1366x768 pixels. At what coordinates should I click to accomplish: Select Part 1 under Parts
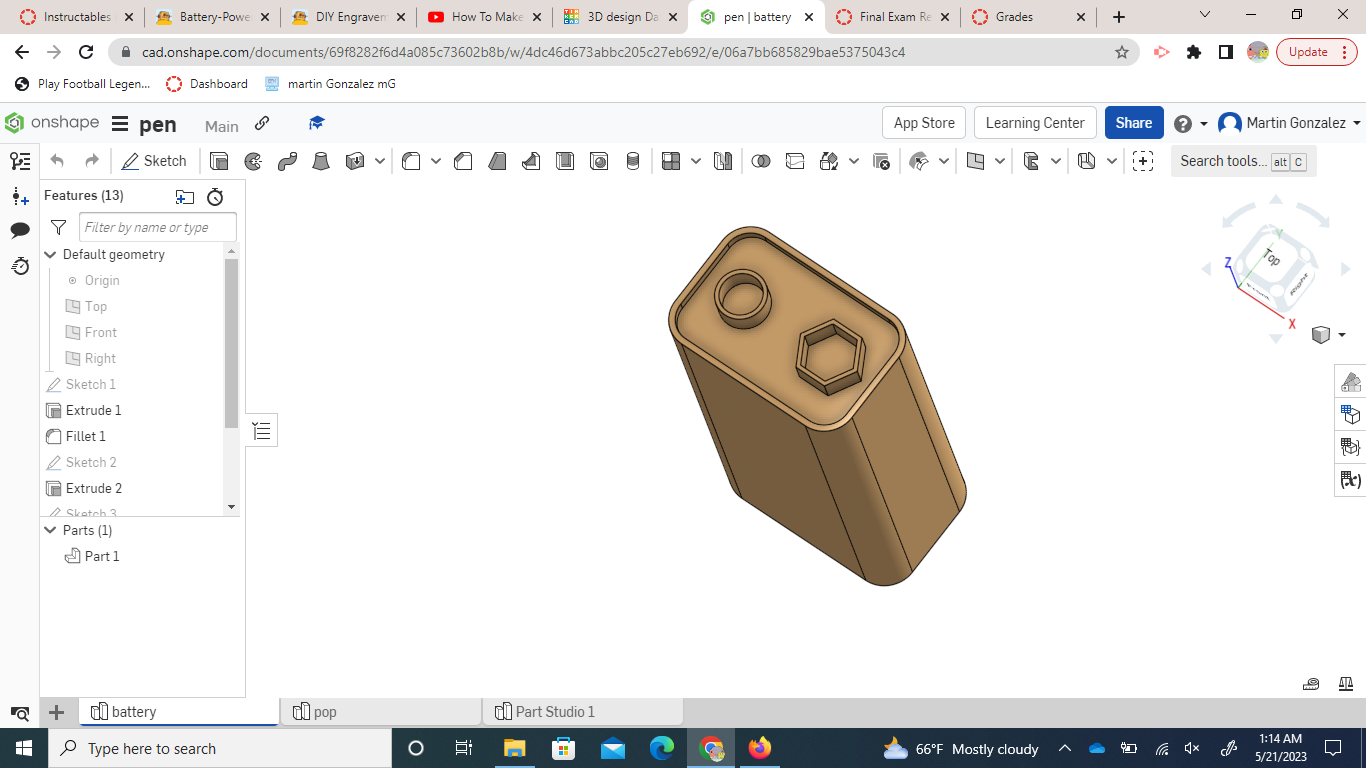coord(101,555)
